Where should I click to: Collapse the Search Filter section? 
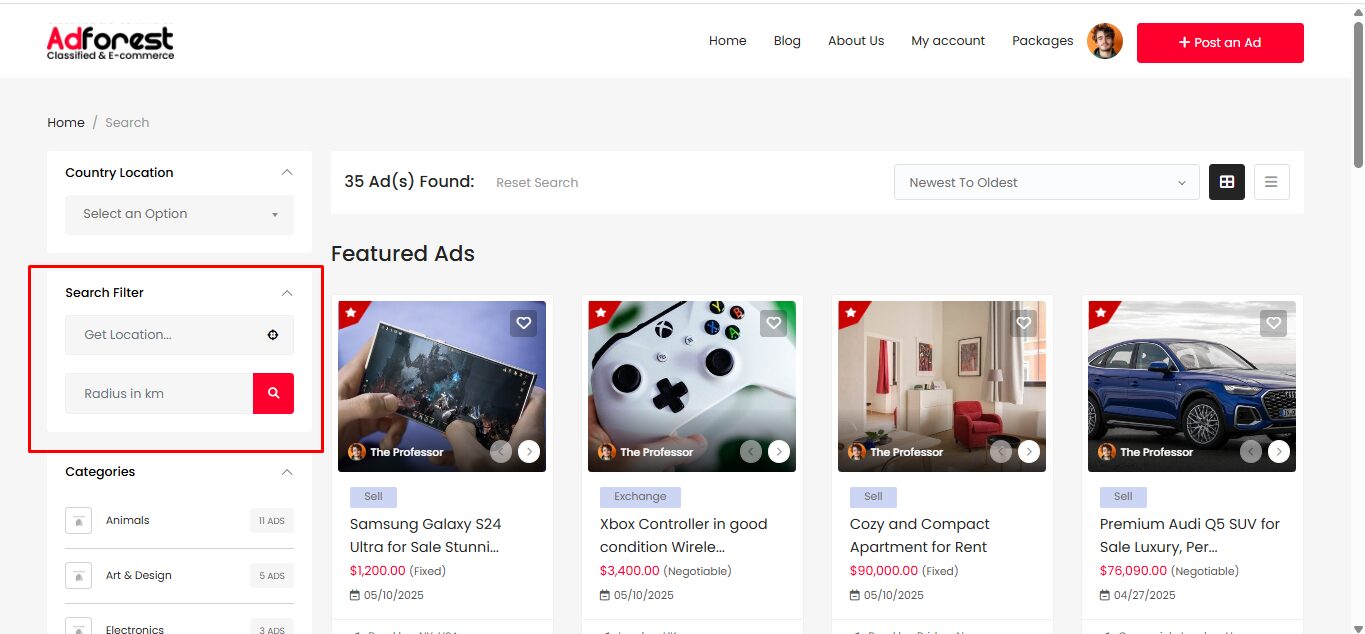pyautogui.click(x=287, y=293)
